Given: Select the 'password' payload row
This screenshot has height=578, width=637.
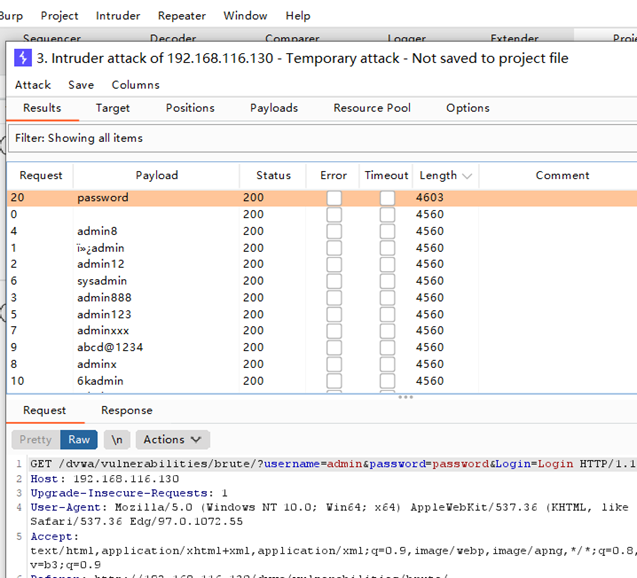Looking at the screenshot, I should point(322,198).
